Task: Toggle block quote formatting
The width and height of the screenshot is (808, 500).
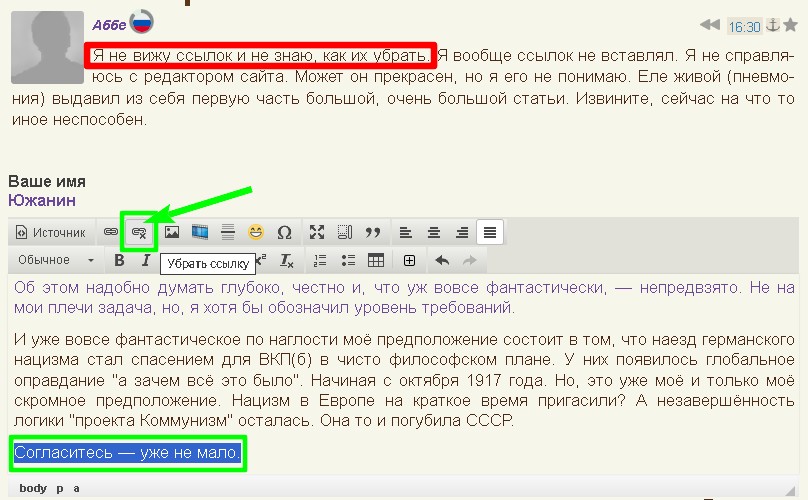Action: [374, 232]
